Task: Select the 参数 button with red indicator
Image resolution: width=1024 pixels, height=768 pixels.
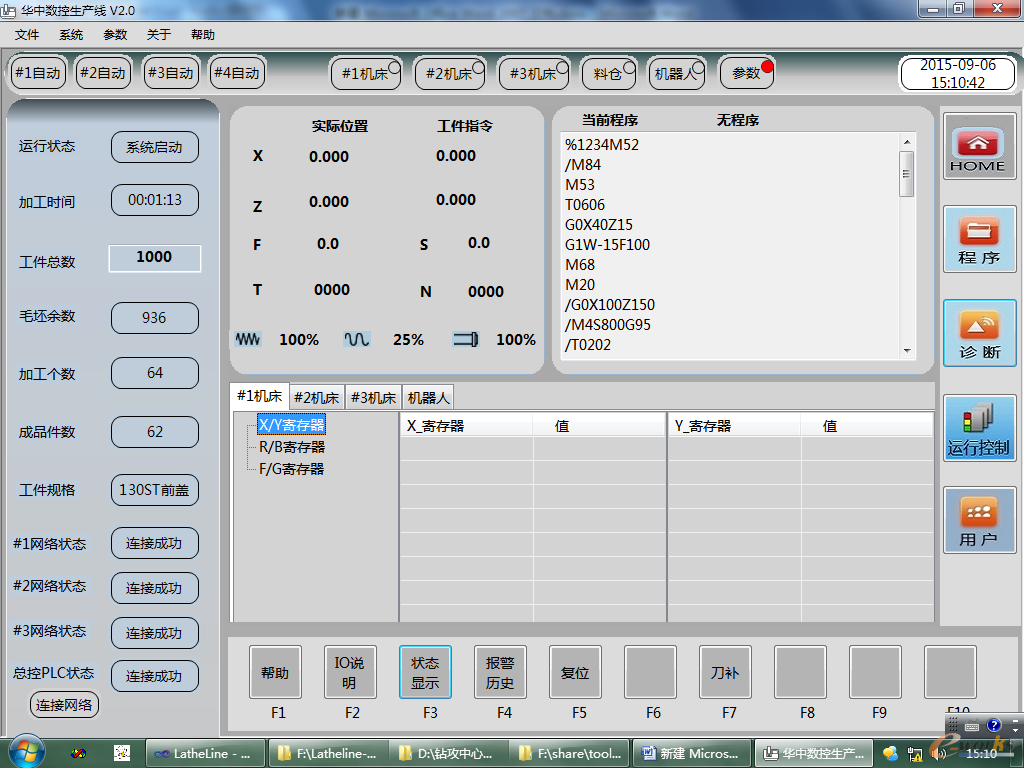Action: point(746,73)
